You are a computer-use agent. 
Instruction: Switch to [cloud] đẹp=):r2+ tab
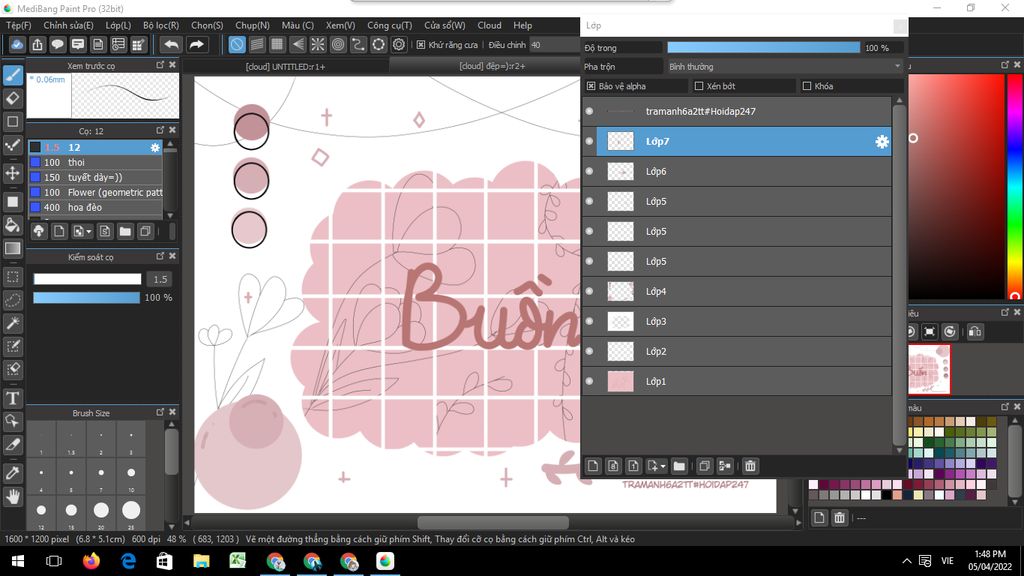pos(492,66)
